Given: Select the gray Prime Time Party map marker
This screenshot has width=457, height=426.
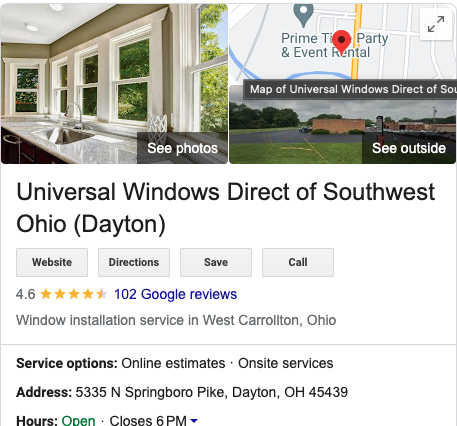Looking at the screenshot, I should point(303,15).
